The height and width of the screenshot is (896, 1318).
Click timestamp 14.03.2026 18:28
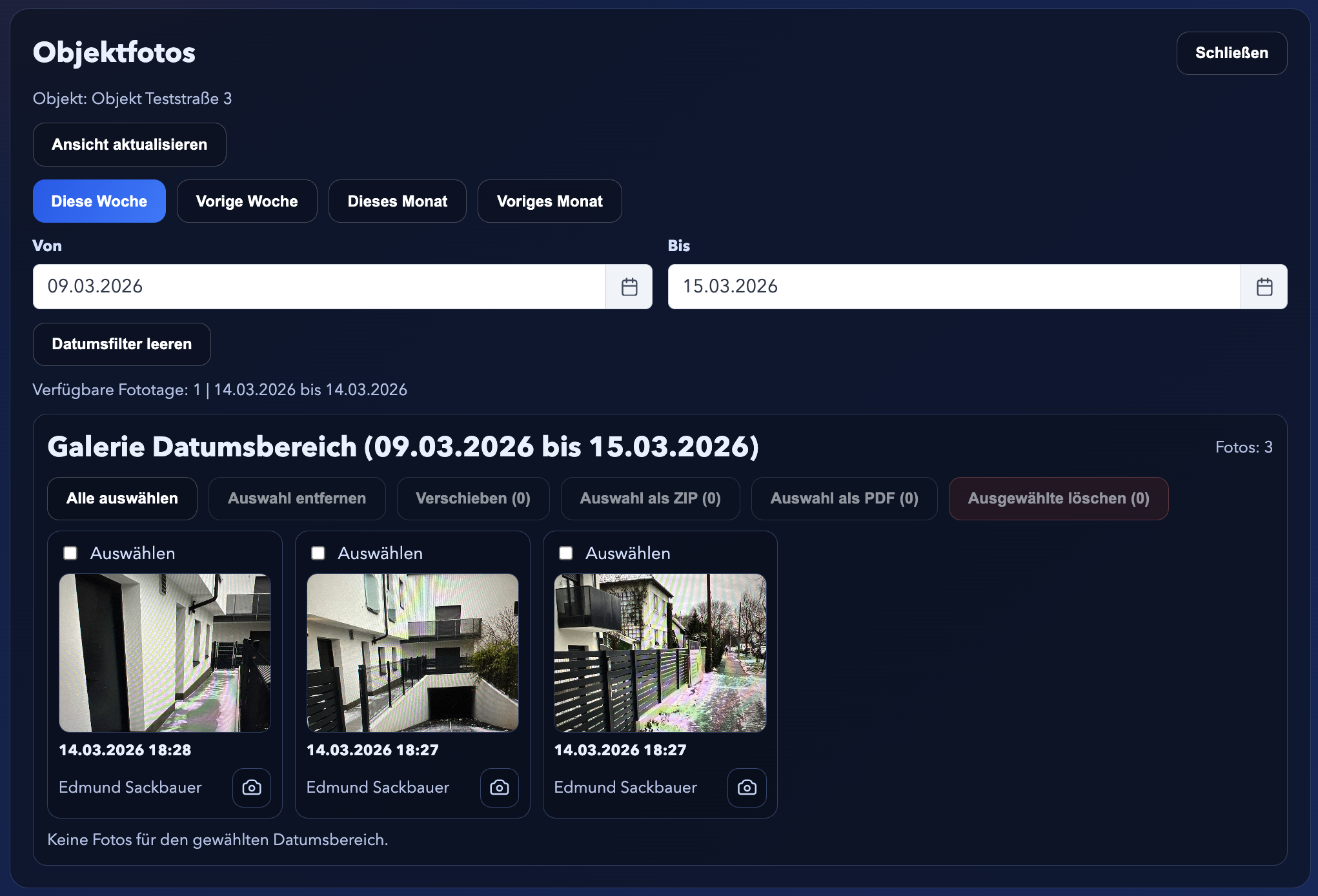coord(125,750)
